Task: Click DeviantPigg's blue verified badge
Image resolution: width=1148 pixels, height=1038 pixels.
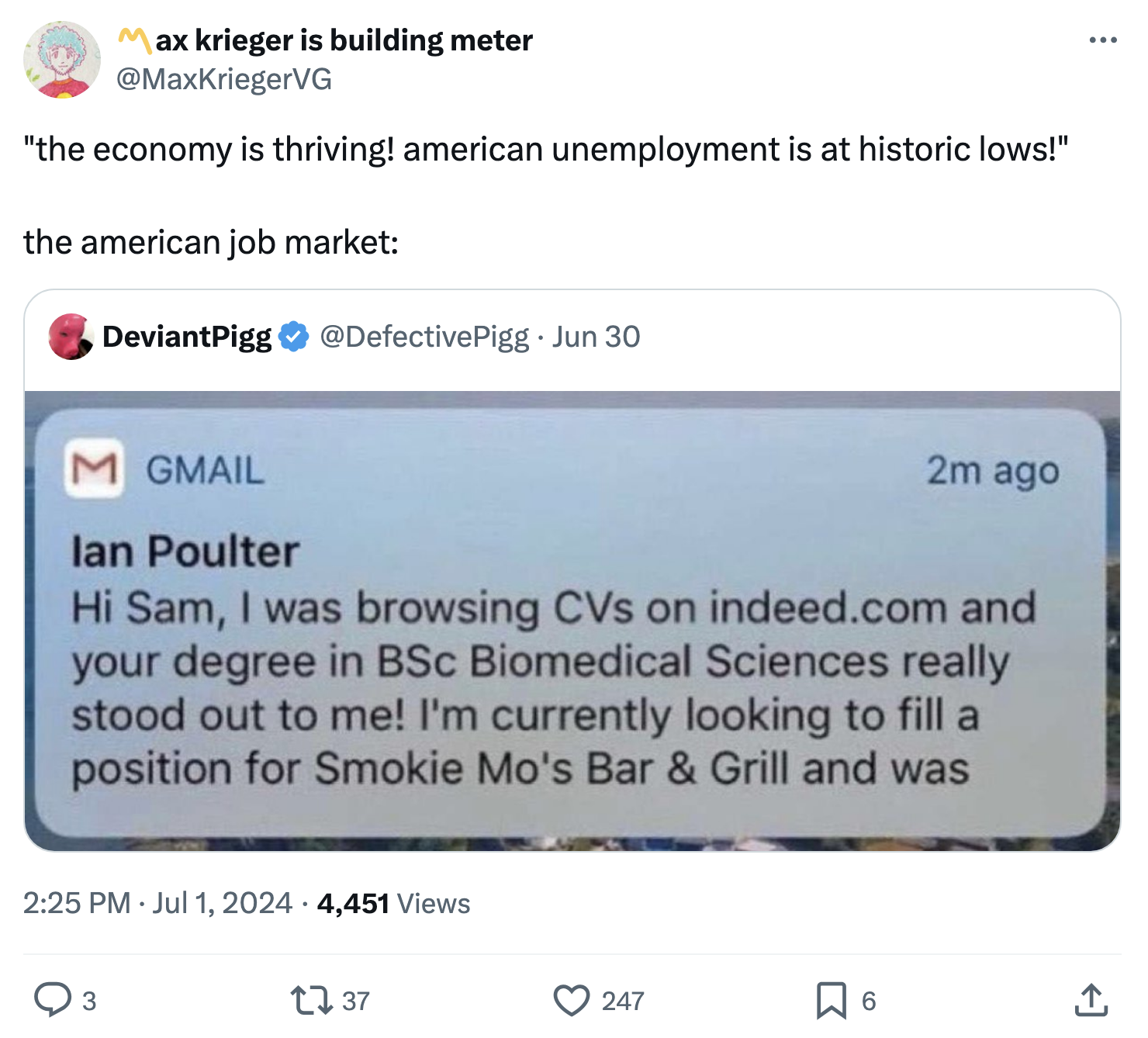Action: 294,337
